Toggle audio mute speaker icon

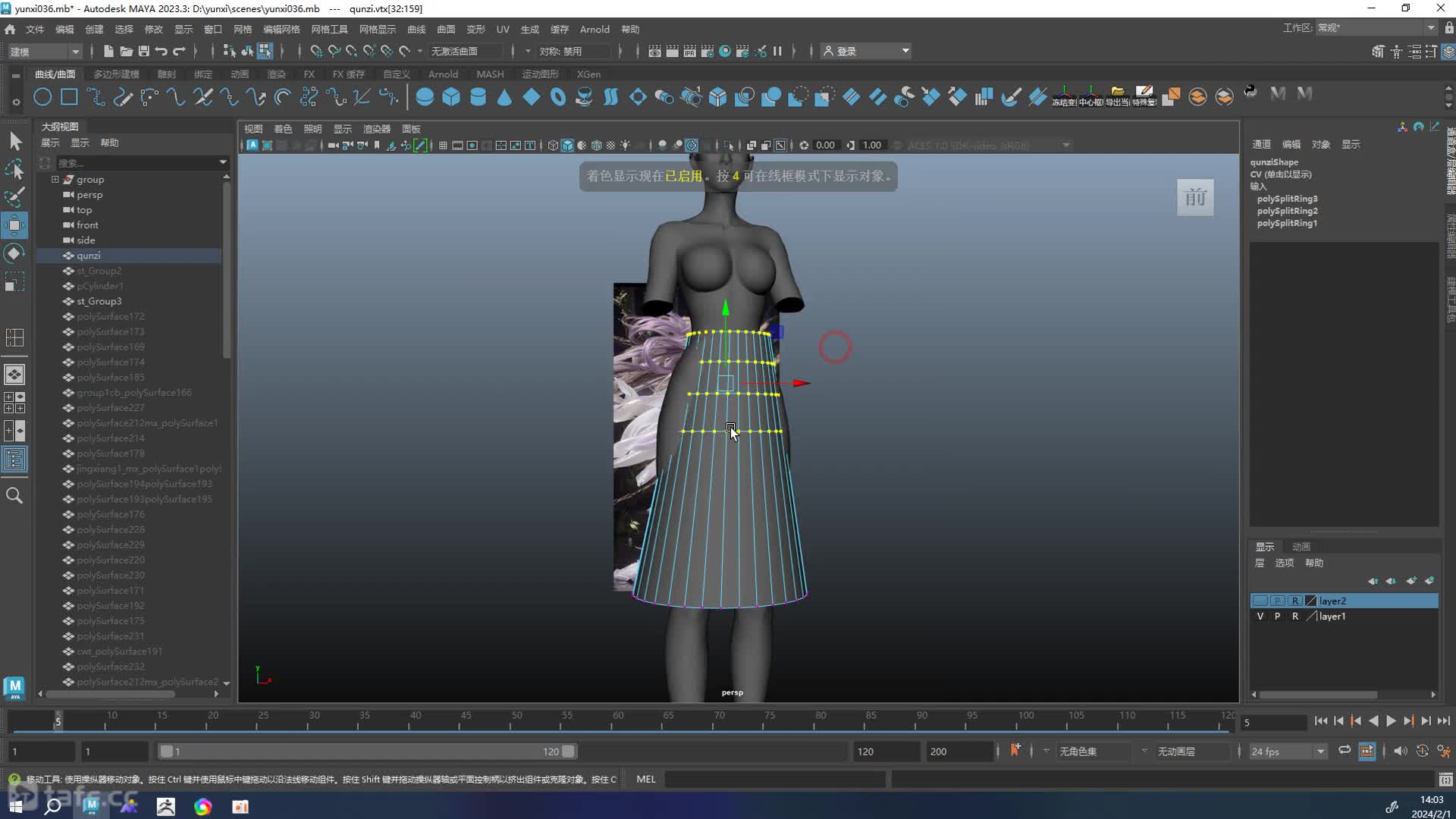click(x=1400, y=751)
